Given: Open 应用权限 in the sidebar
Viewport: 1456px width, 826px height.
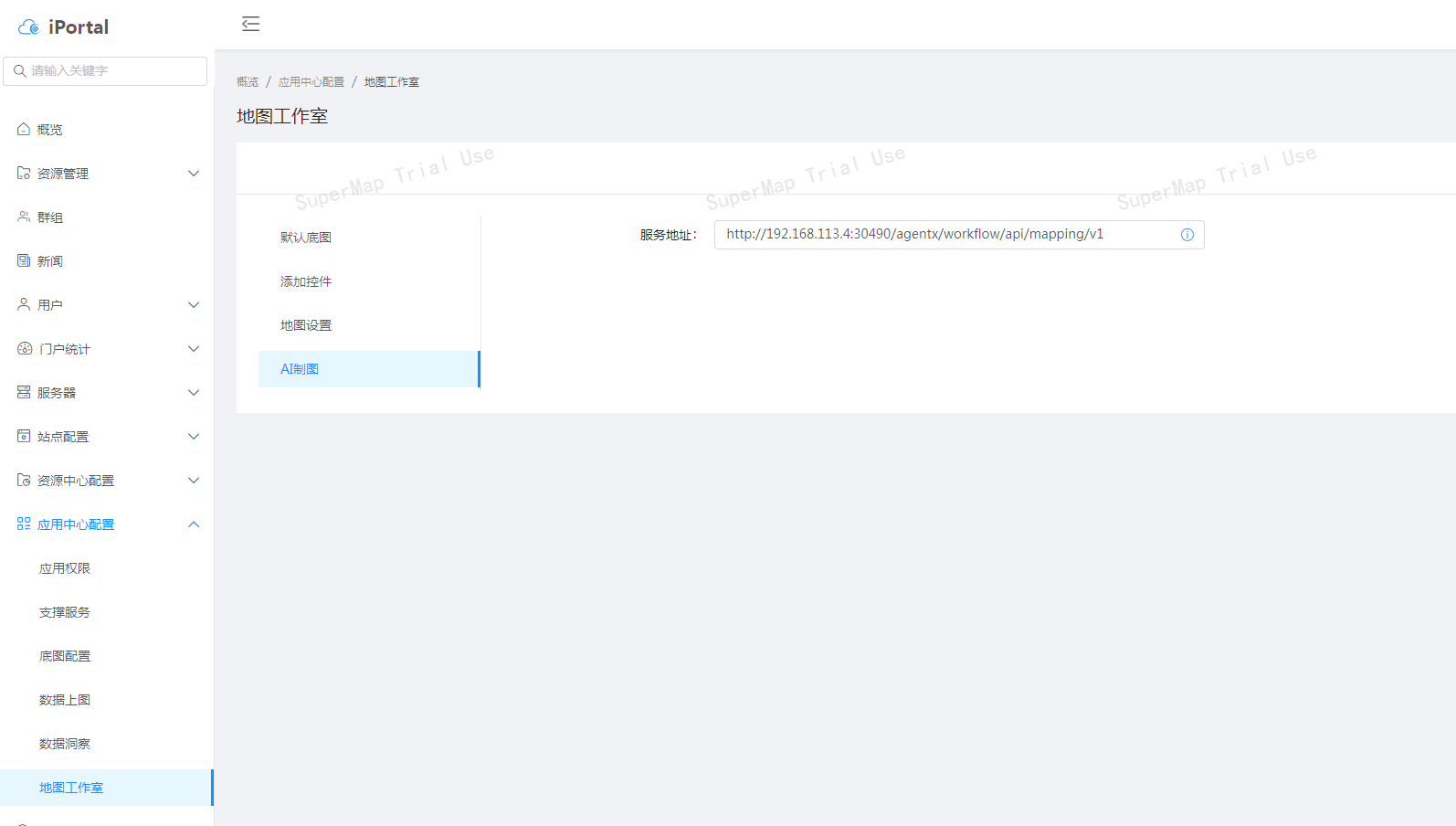Looking at the screenshot, I should pos(65,568).
